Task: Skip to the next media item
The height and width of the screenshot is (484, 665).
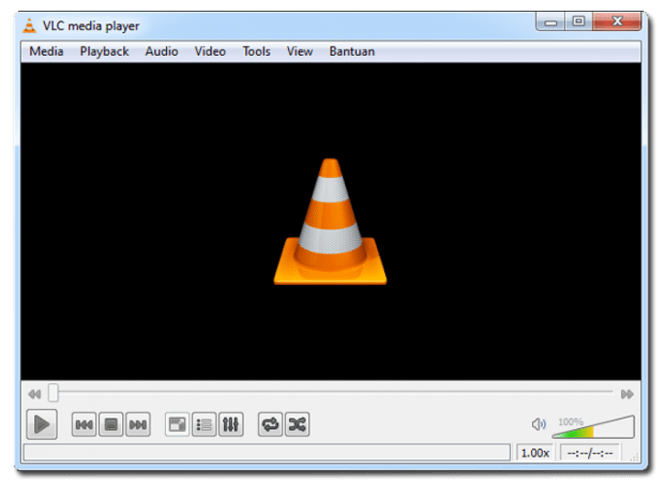Action: 138,424
